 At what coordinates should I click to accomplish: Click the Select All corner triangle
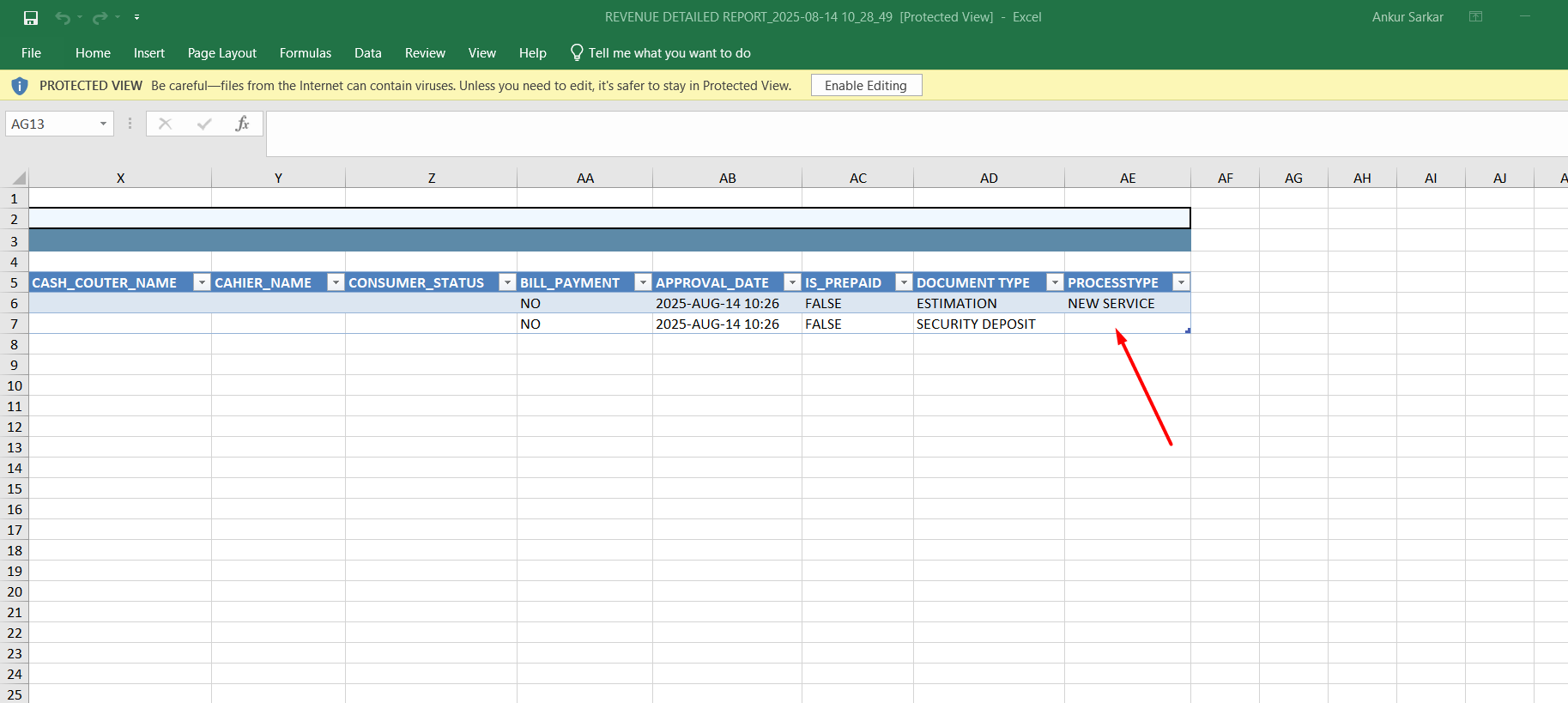[x=17, y=178]
